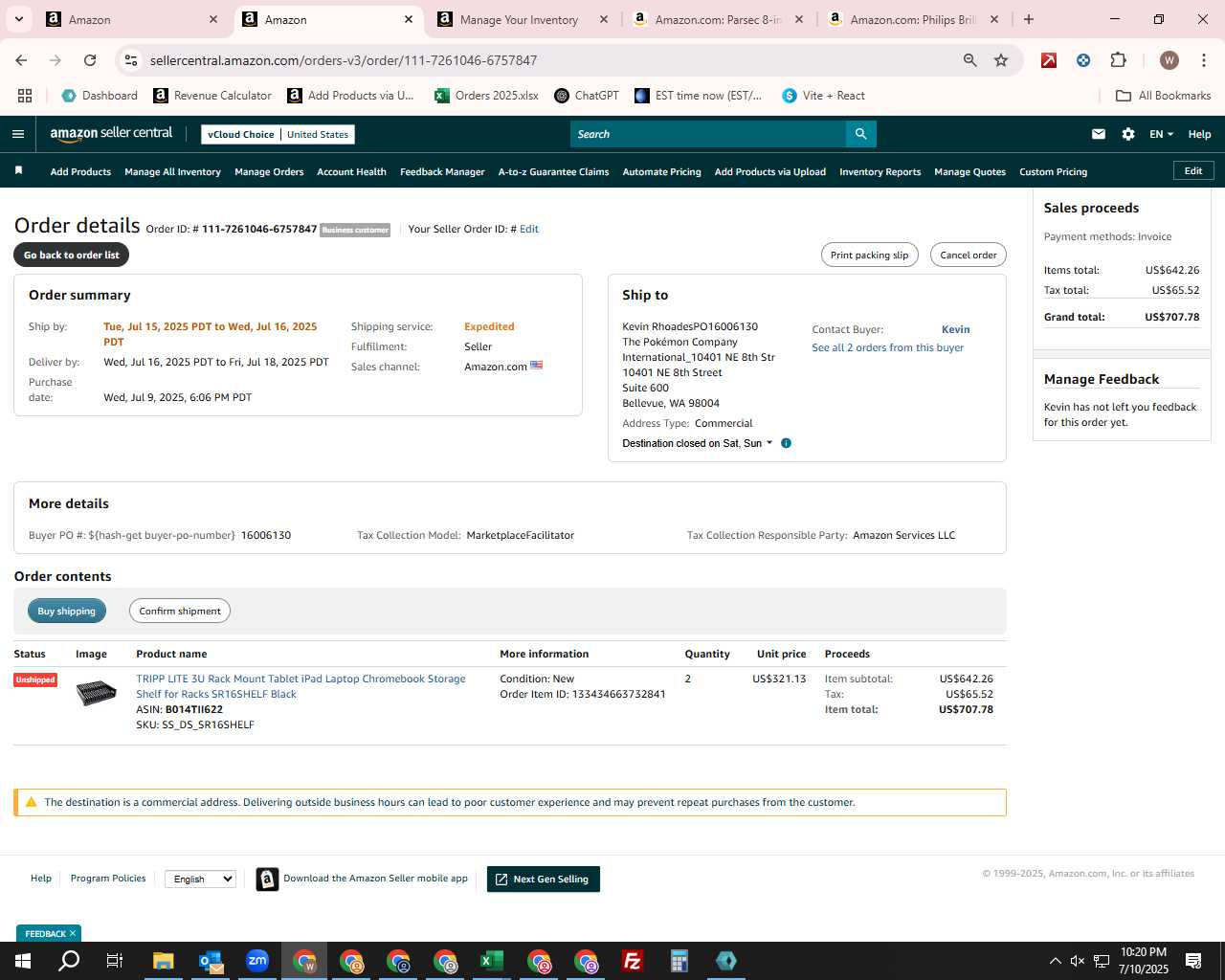Screen dimensions: 1225x980
Task: Open the EN language dropdown
Action: point(1161,134)
